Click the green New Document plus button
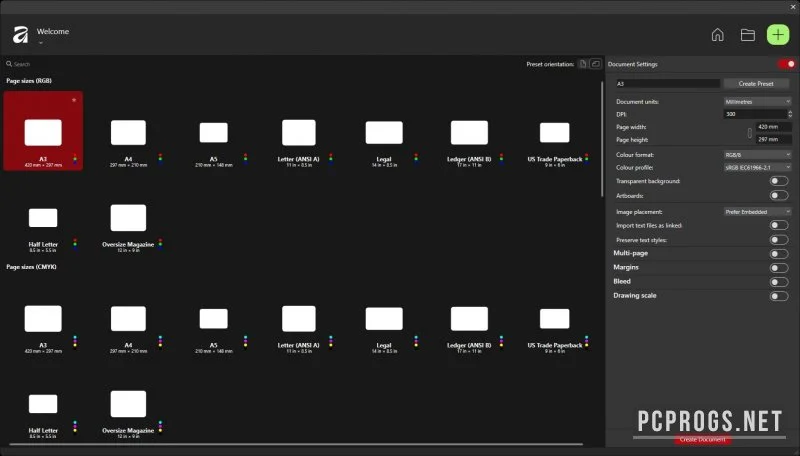This screenshot has width=800, height=456. 778,35
